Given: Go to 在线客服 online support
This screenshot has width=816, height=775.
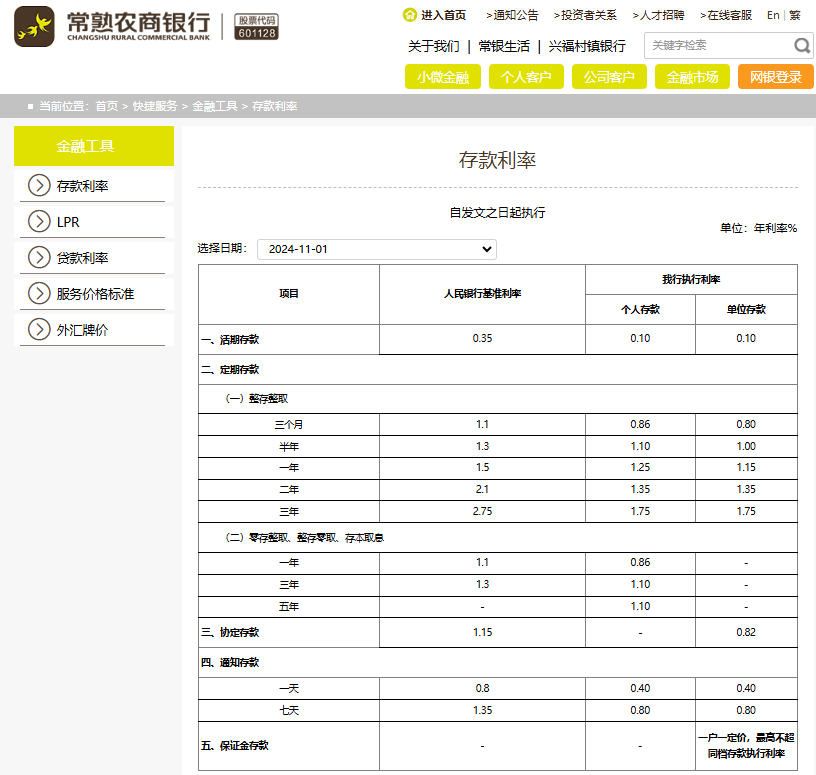Looking at the screenshot, I should 725,15.
